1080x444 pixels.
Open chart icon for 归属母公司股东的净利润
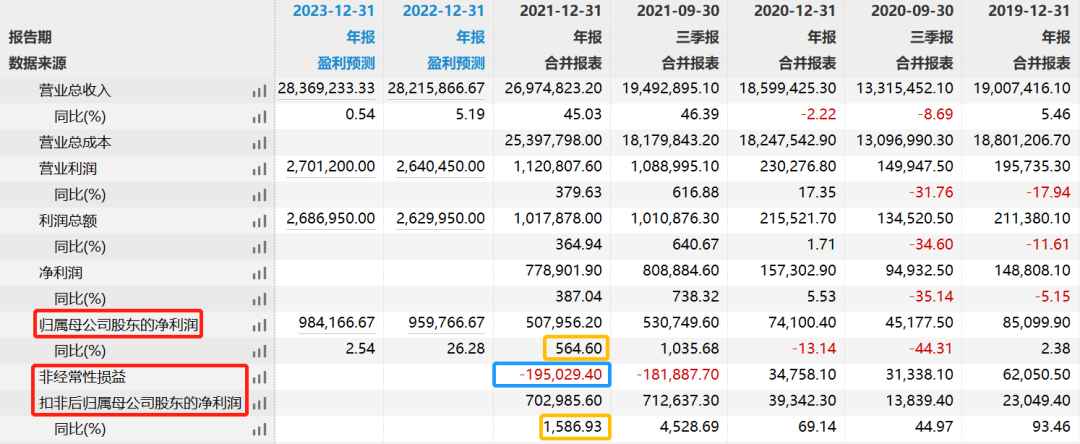pyautogui.click(x=260, y=324)
